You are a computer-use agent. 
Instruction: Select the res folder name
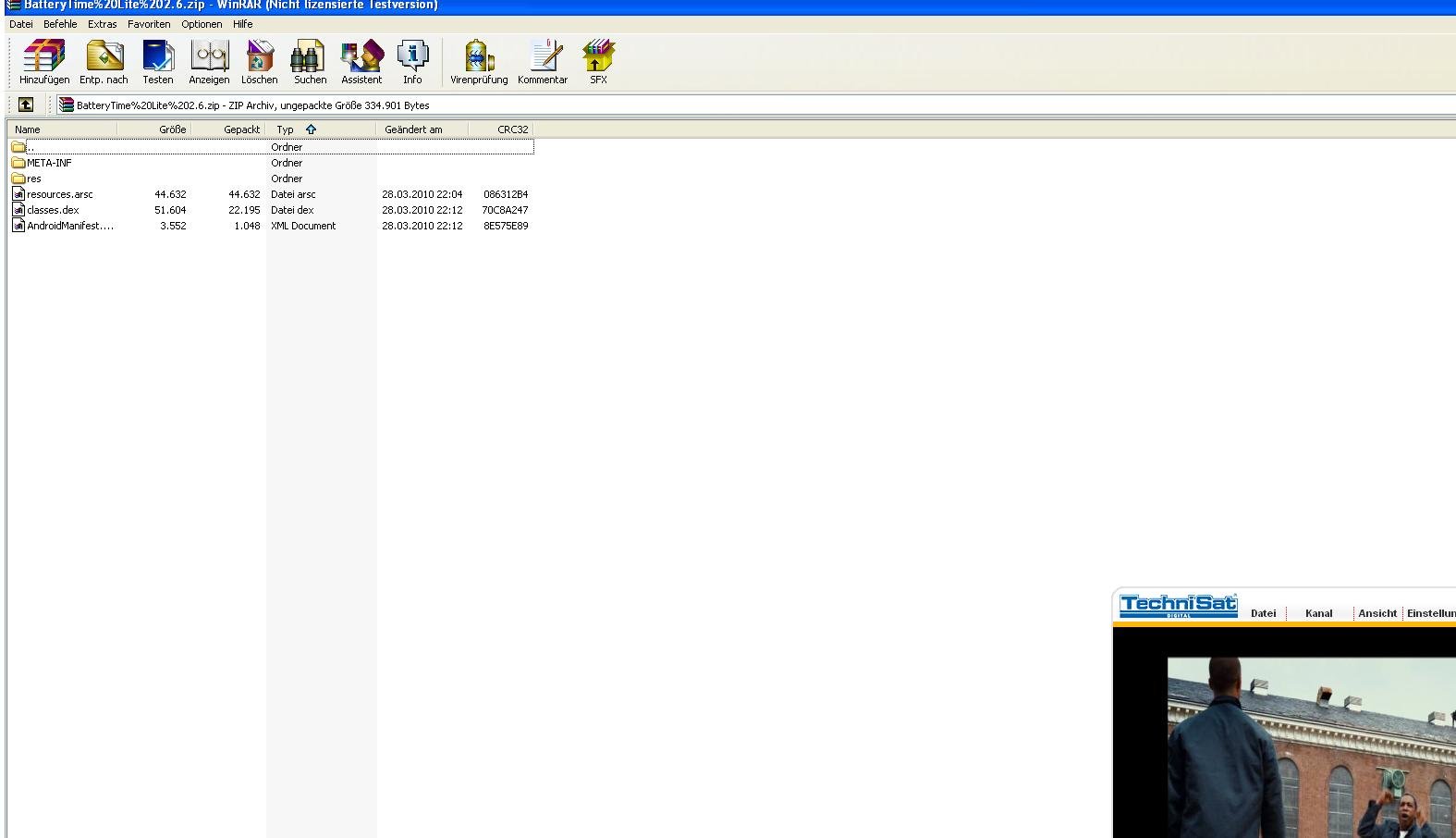pyautogui.click(x=34, y=179)
